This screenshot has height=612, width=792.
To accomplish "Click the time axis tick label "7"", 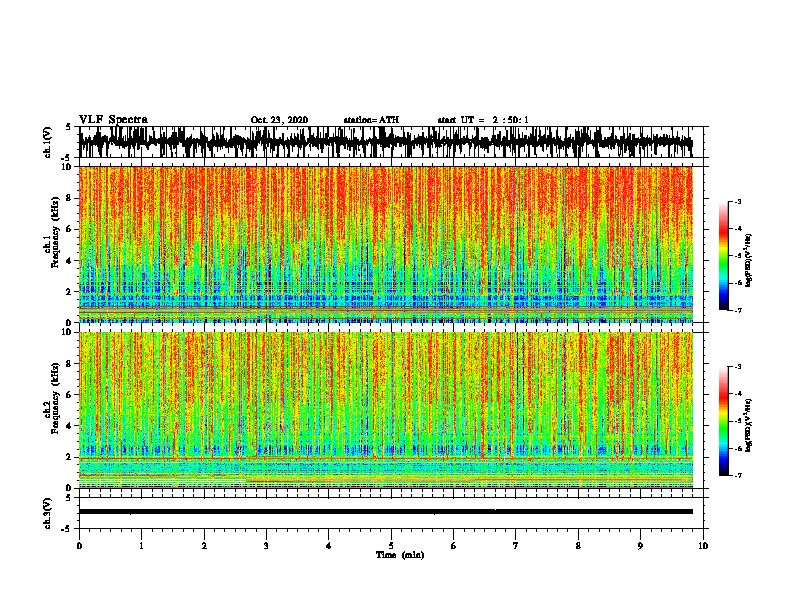I will point(516,546).
